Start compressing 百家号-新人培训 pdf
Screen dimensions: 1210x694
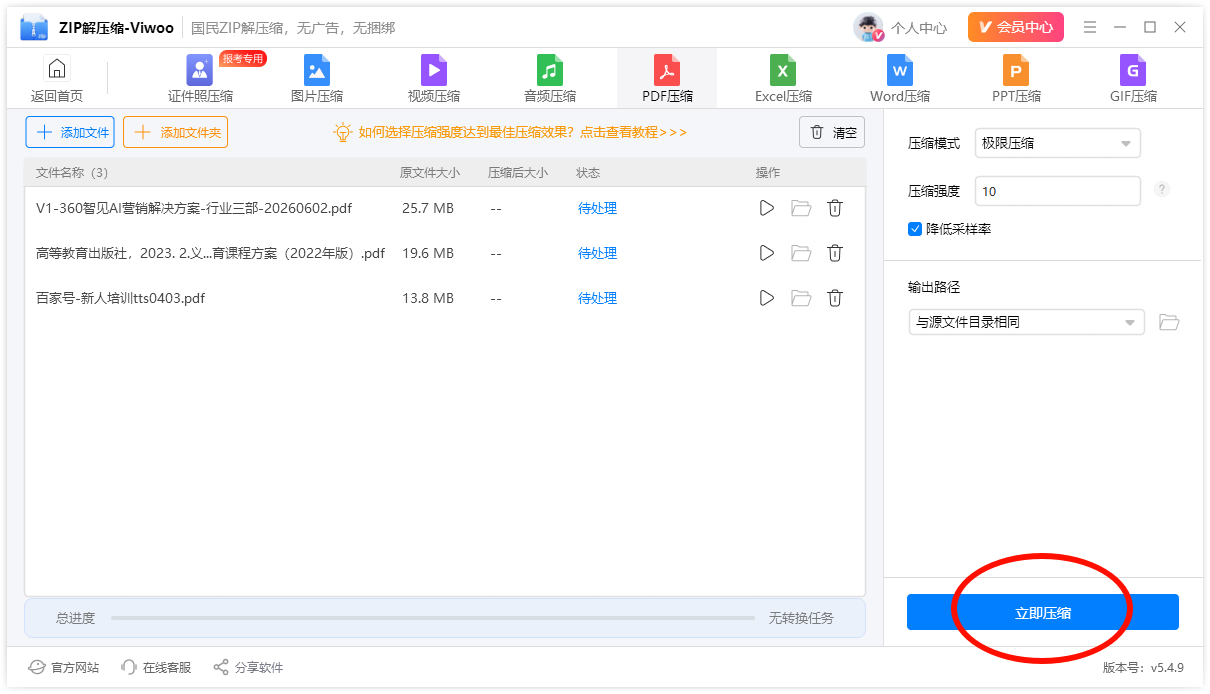767,298
